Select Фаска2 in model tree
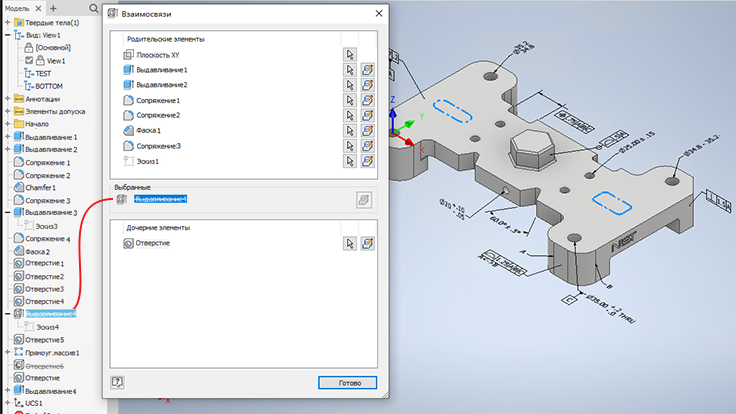 point(38,251)
